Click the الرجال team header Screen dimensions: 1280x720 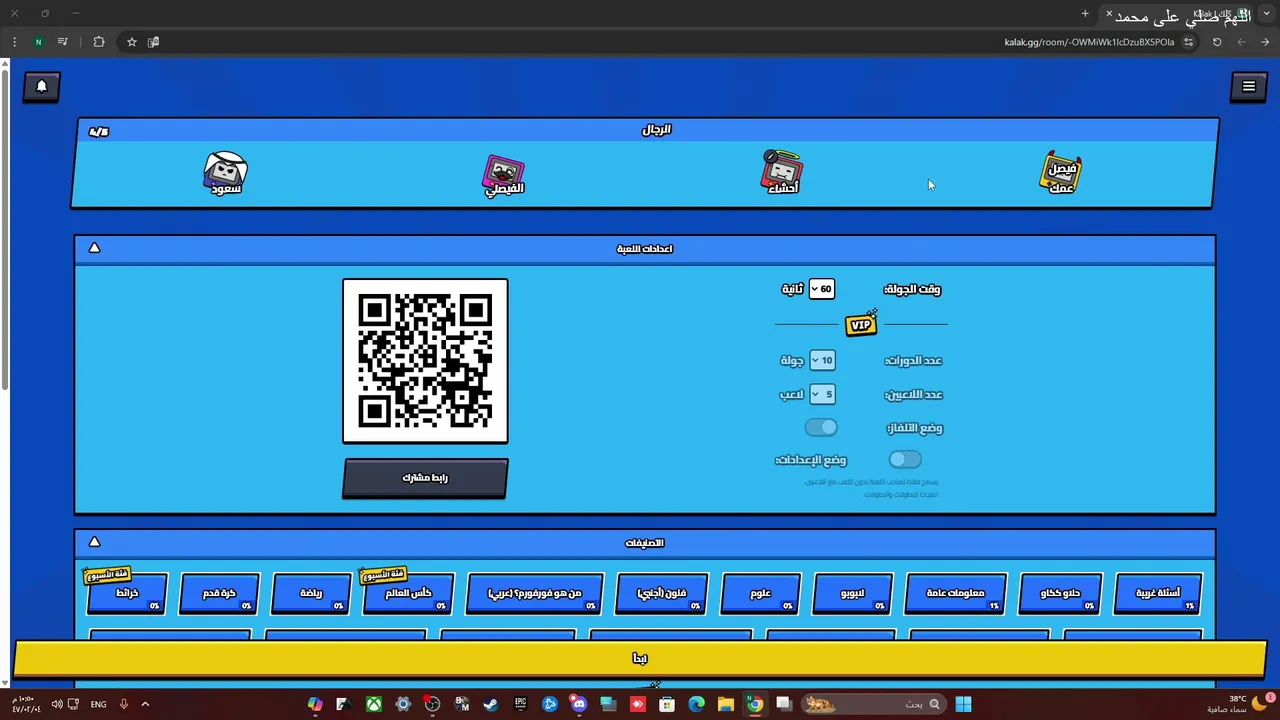[656, 130]
